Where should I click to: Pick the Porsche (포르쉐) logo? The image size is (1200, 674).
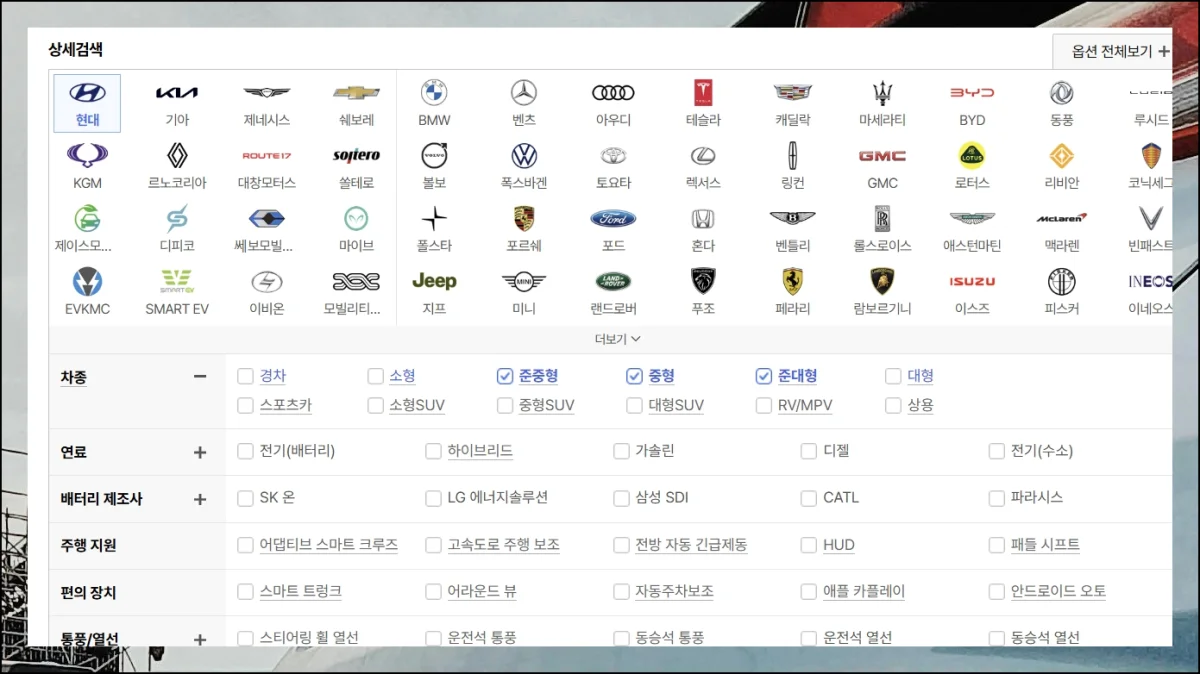524,218
